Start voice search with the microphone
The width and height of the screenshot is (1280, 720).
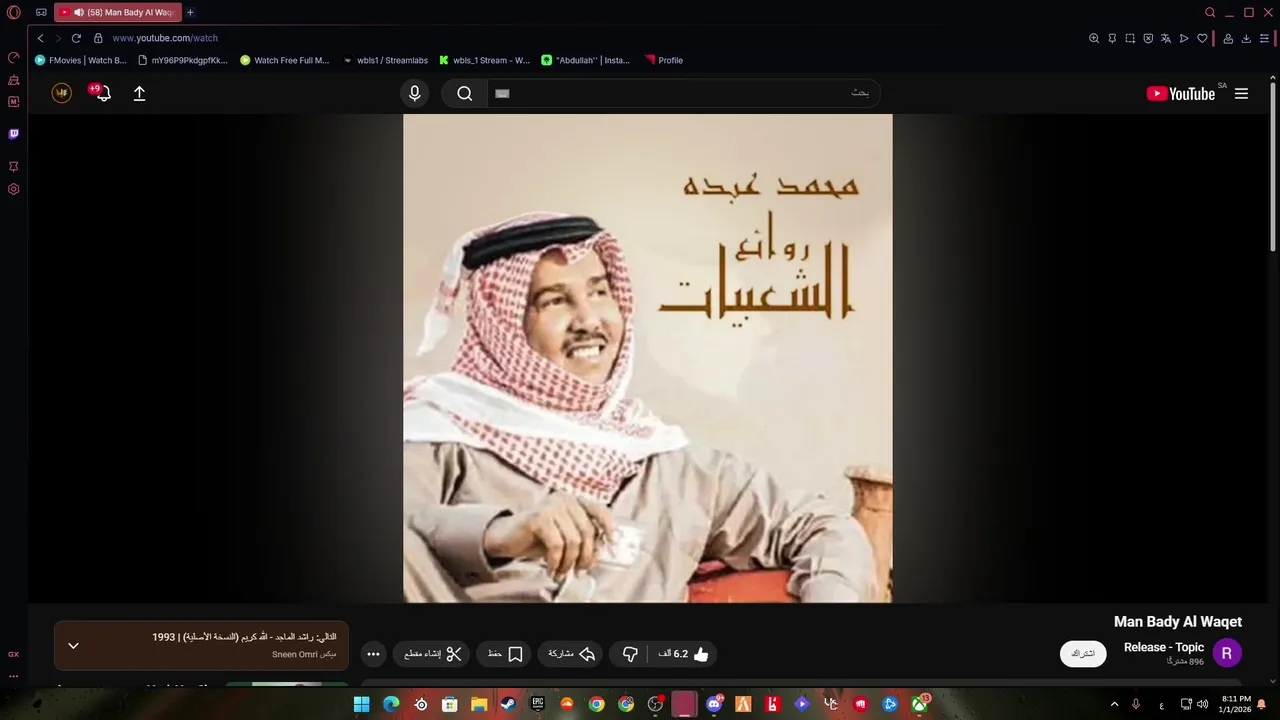[415, 93]
